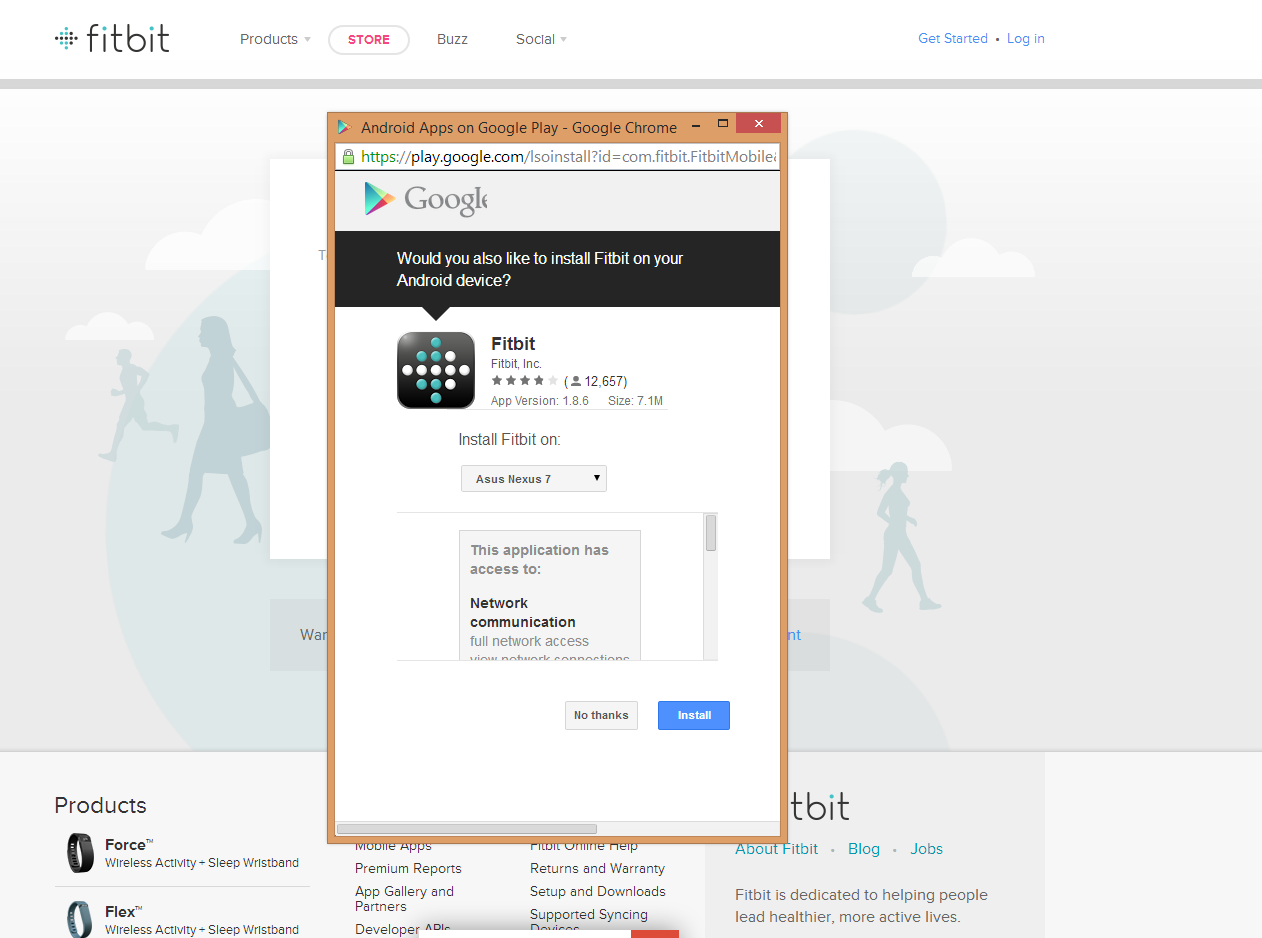Viewport: 1262px width, 938px height.
Task: Open the Products dropdown menu
Action: point(275,39)
